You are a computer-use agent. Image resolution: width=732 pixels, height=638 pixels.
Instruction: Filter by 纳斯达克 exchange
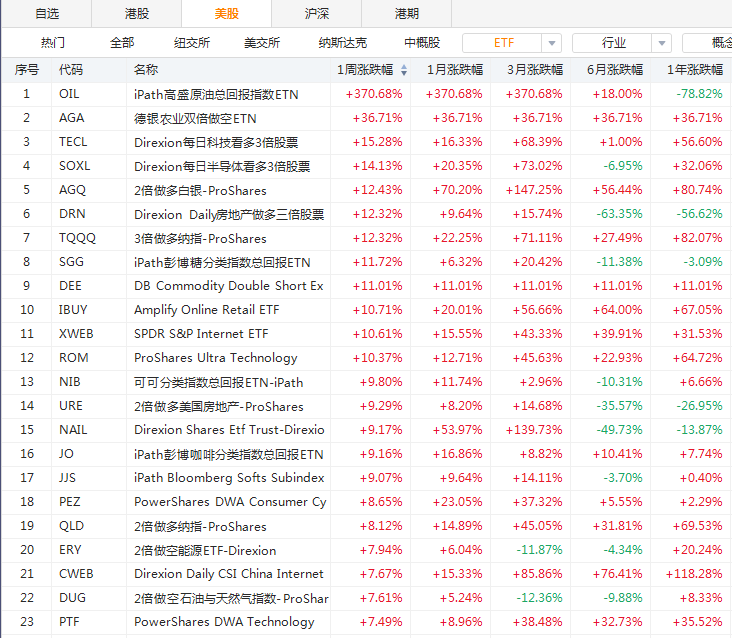(x=343, y=43)
